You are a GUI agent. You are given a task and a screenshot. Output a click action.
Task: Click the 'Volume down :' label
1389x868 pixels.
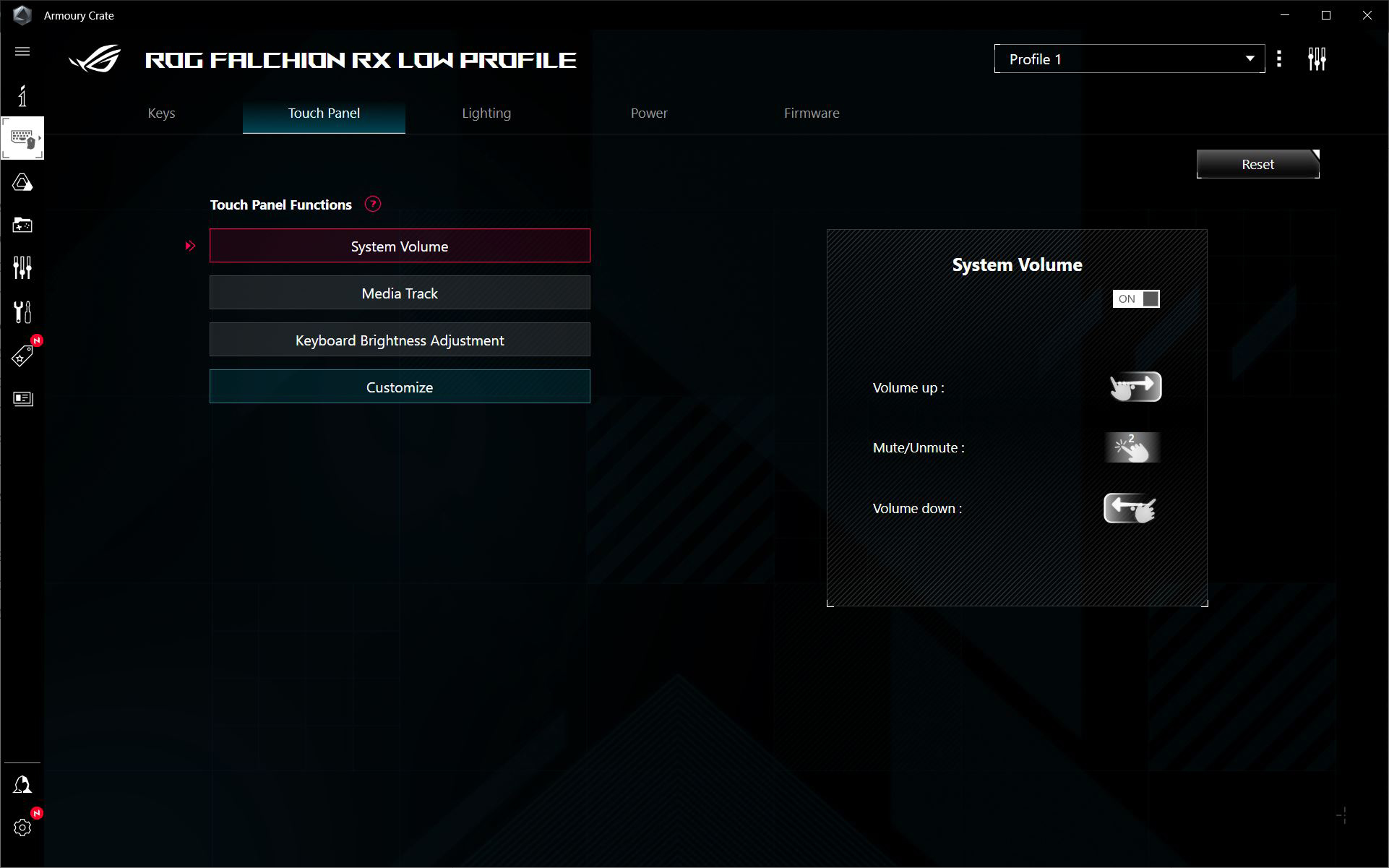click(917, 509)
